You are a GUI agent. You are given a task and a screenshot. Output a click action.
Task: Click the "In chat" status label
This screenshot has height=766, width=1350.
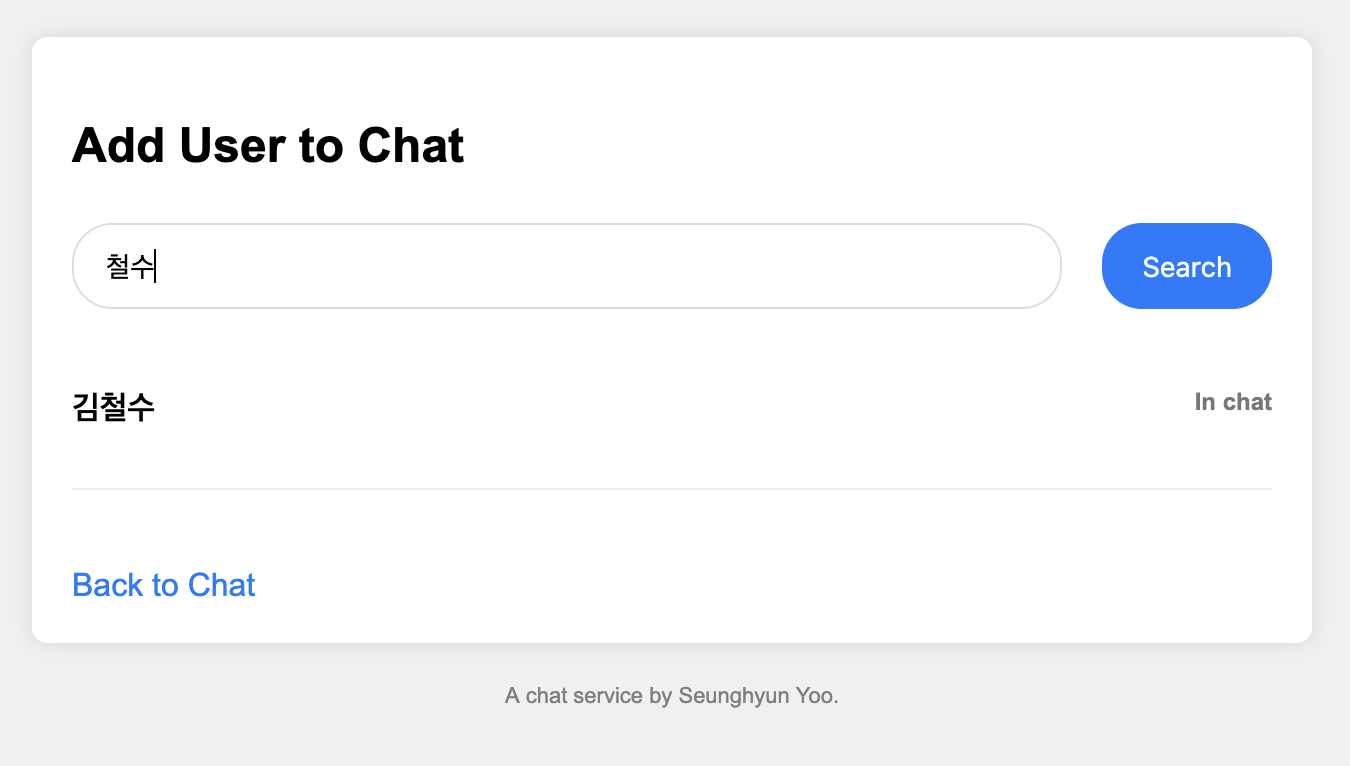(1232, 402)
